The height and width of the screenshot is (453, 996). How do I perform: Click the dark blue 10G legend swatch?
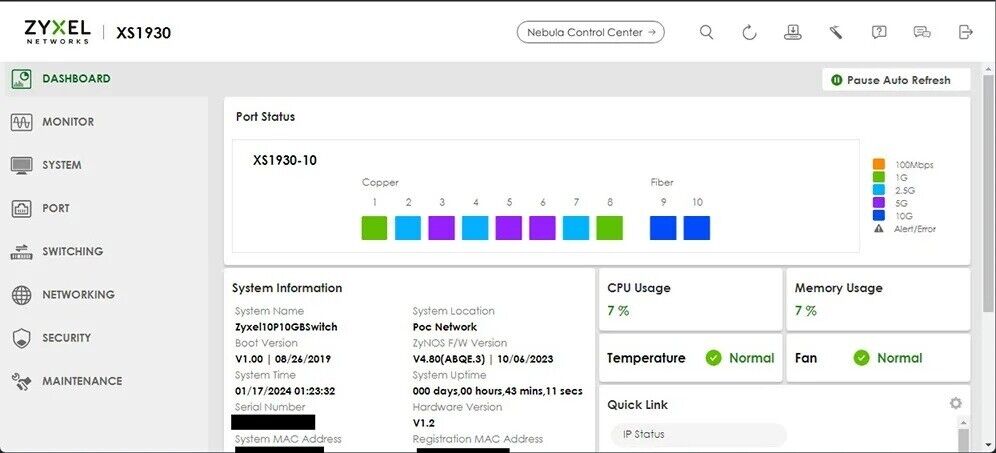click(x=879, y=216)
